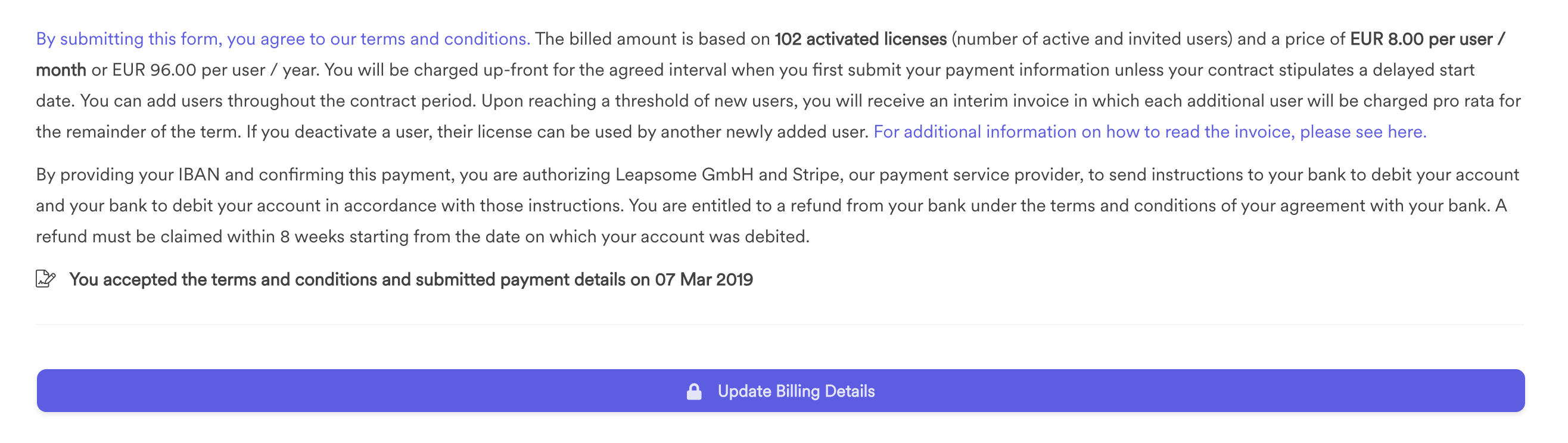Click the '102 activated licenses' bold text
The height and width of the screenshot is (443, 1568).
tap(860, 39)
